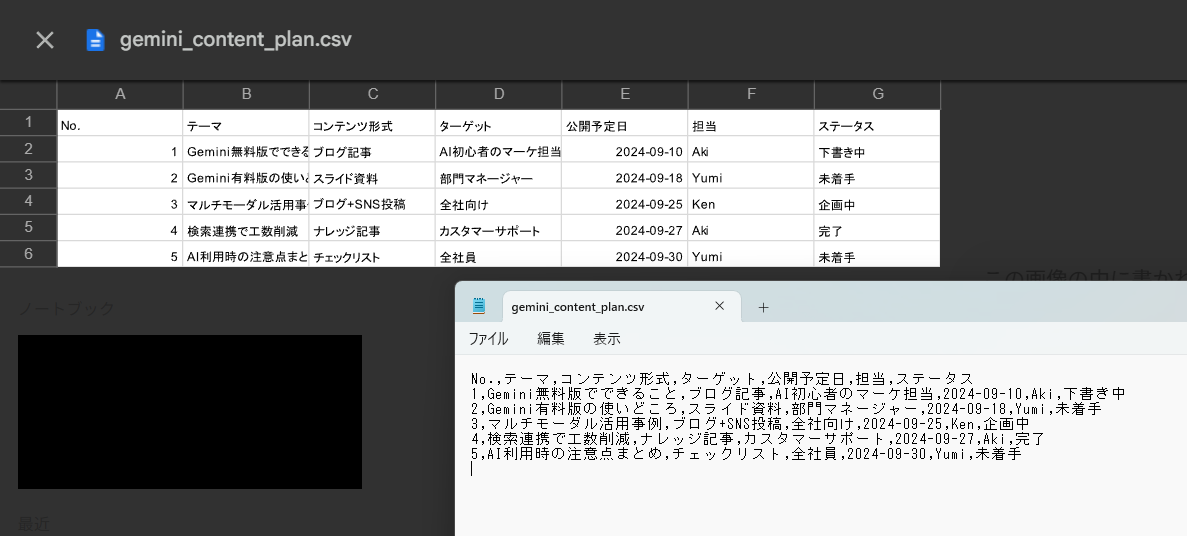Click the コンテンツ形式 header cell
The image size is (1187, 536).
tap(372, 123)
